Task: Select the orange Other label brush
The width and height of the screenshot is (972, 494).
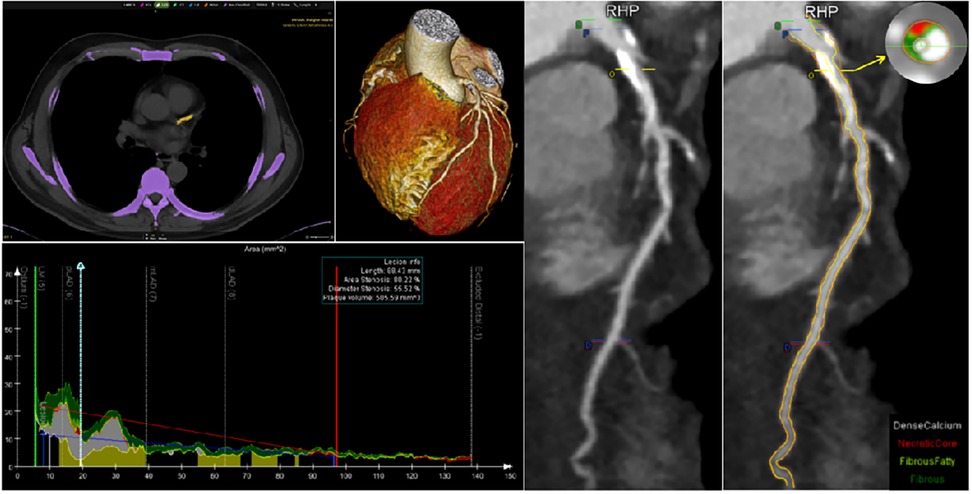Action: (211, 5)
